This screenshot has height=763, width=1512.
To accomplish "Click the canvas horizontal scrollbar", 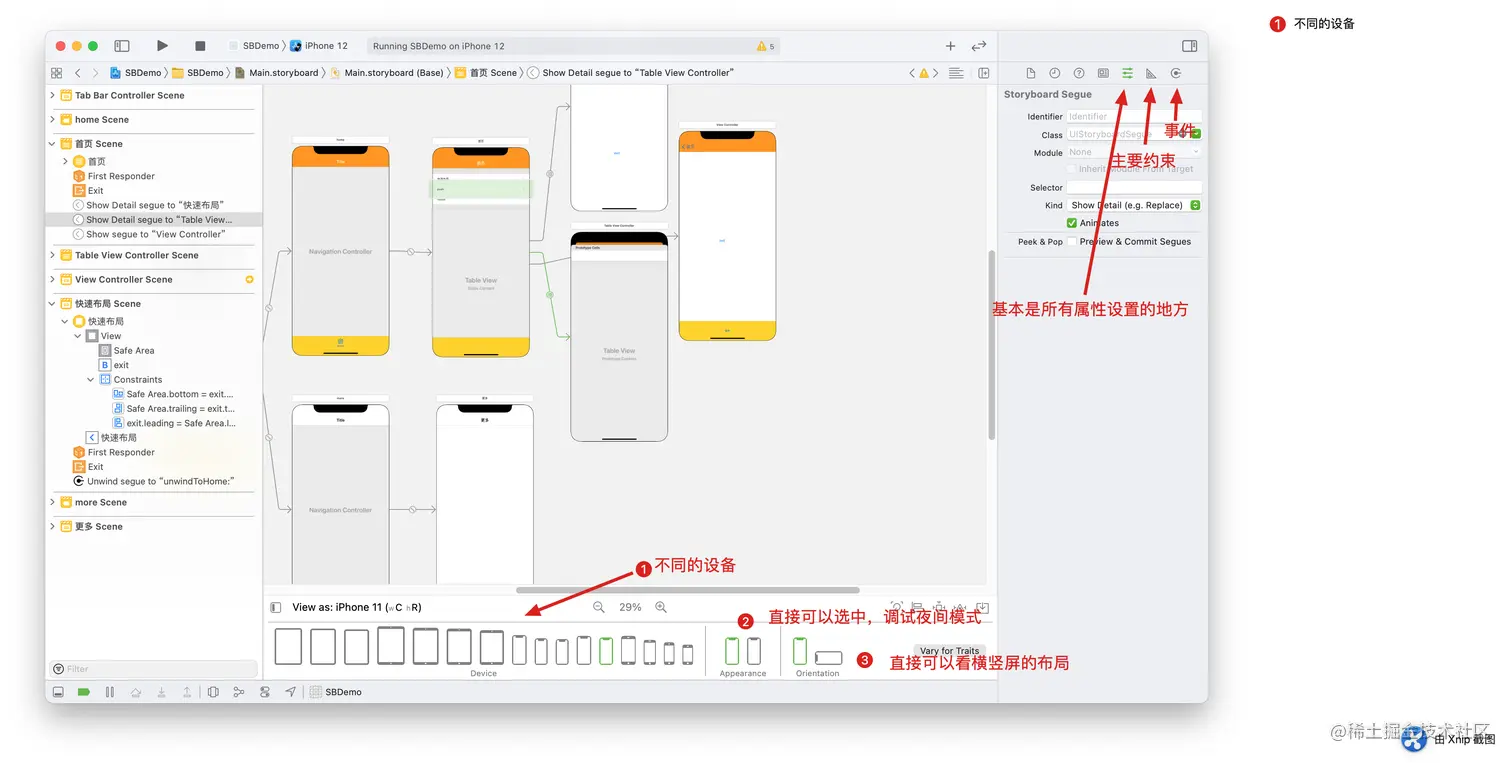I will 687,590.
